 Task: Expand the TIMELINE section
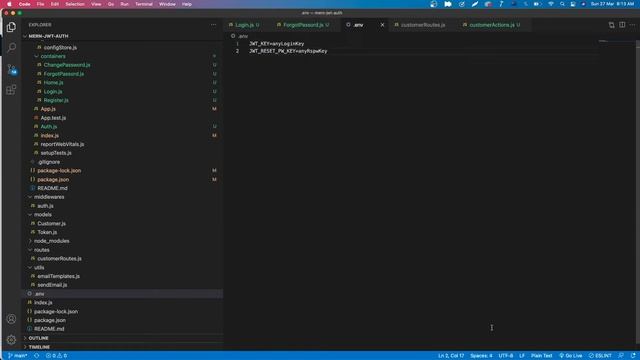coord(39,347)
